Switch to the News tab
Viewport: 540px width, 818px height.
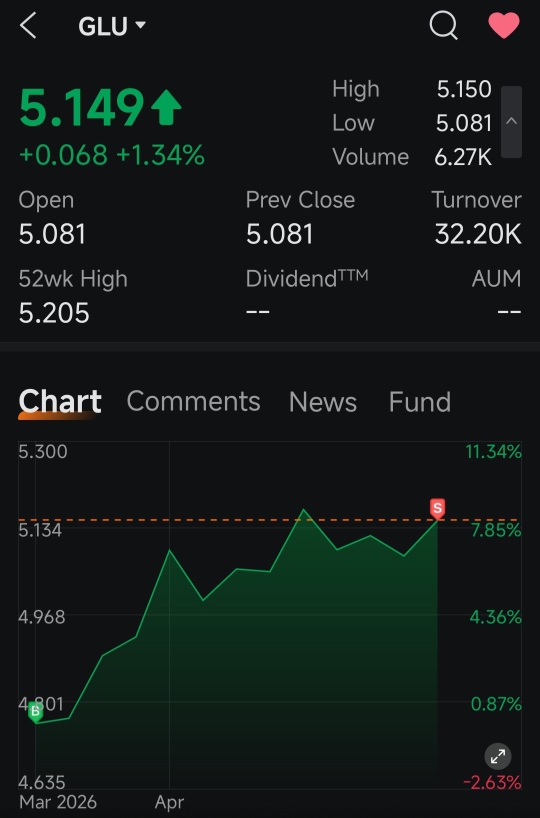[323, 402]
